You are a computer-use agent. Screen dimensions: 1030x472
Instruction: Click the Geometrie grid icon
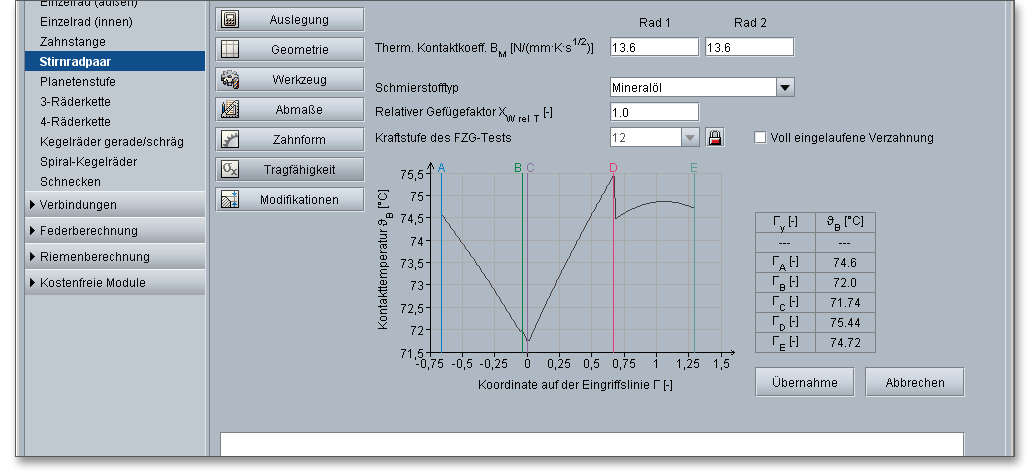pos(230,49)
